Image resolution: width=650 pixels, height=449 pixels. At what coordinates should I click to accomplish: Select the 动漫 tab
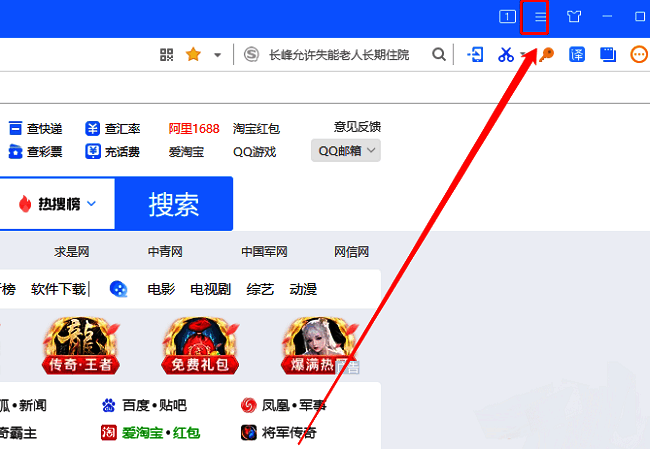303,289
